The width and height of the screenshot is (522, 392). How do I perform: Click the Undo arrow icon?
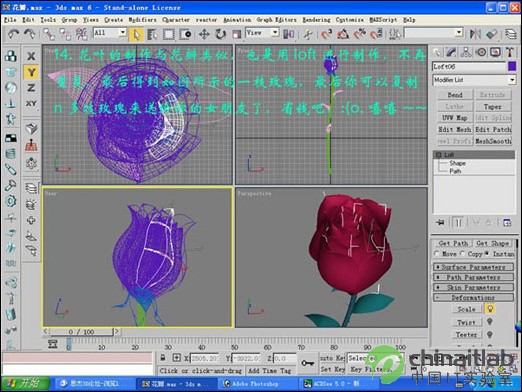14,34
